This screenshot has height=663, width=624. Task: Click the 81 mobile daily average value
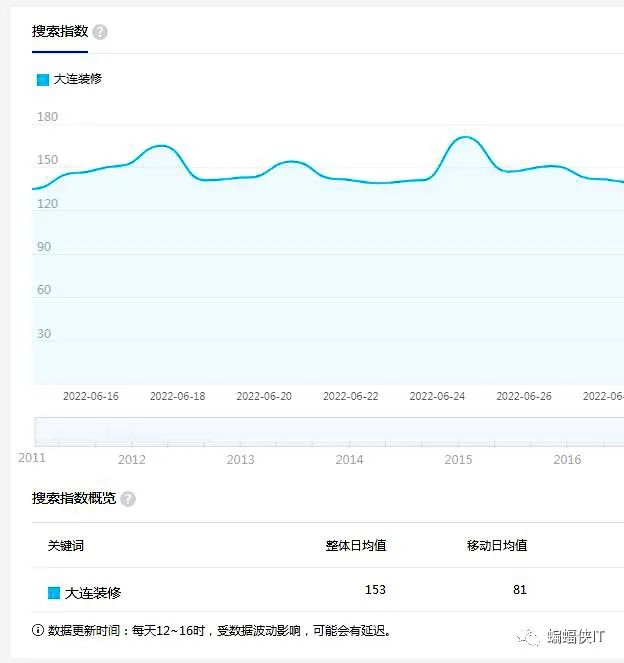[x=520, y=589]
